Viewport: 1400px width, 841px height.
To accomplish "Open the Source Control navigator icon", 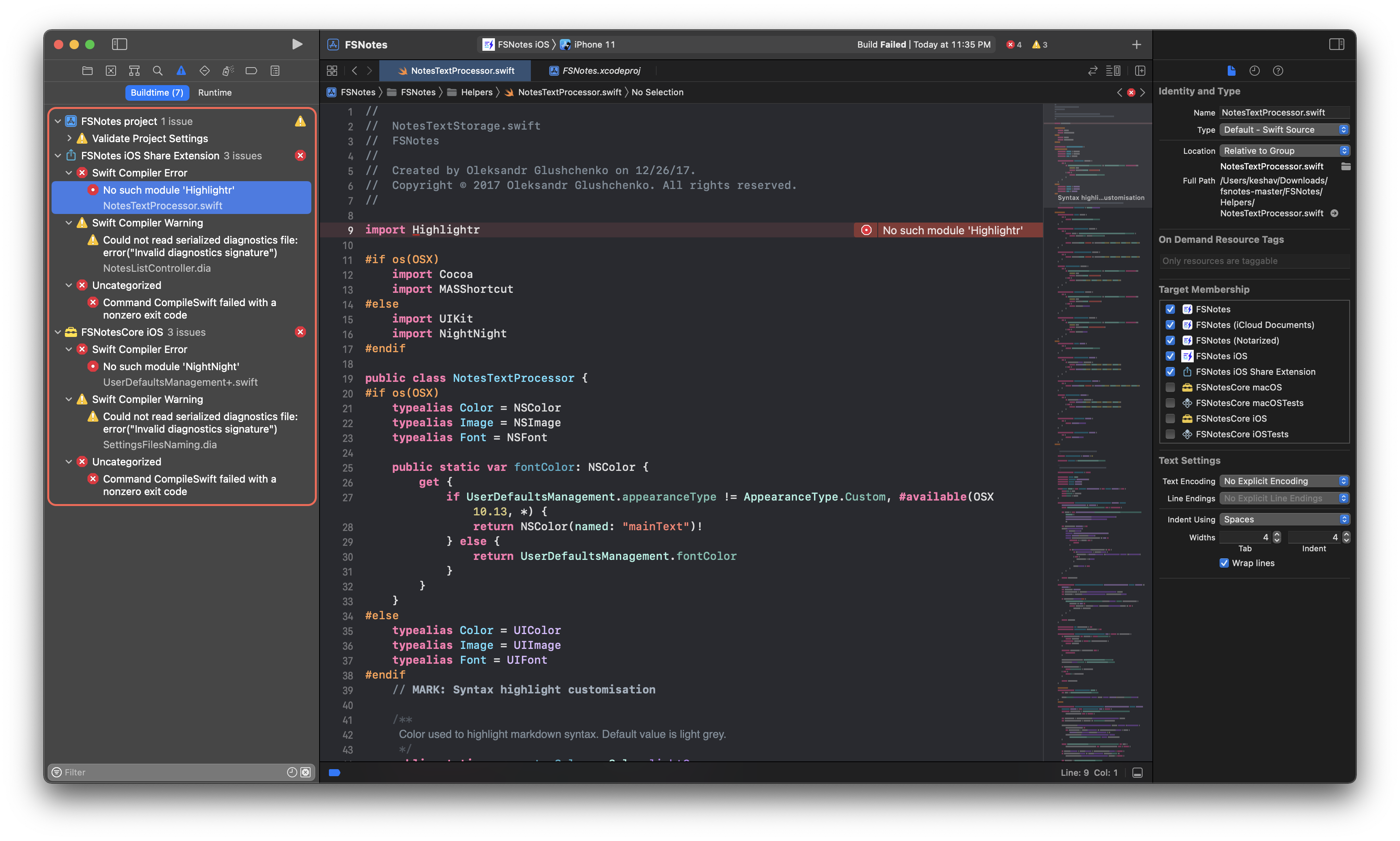I will pos(111,71).
